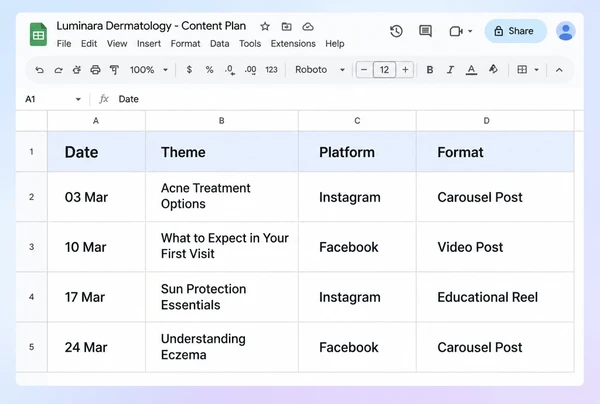Decrease font size with minus button
Viewport: 600px width, 404px height.
click(x=364, y=70)
